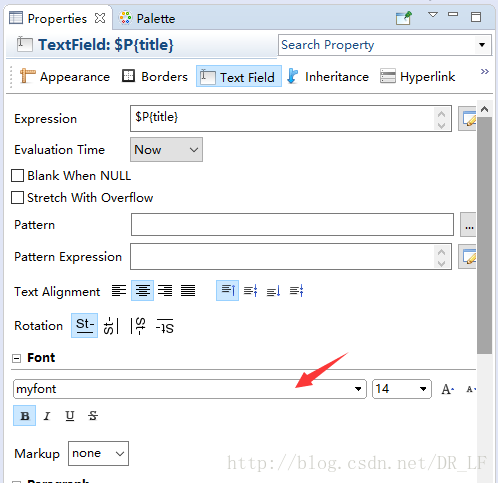
Task: Enable Stretch With Overflow checkbox
Action: click(x=17, y=198)
